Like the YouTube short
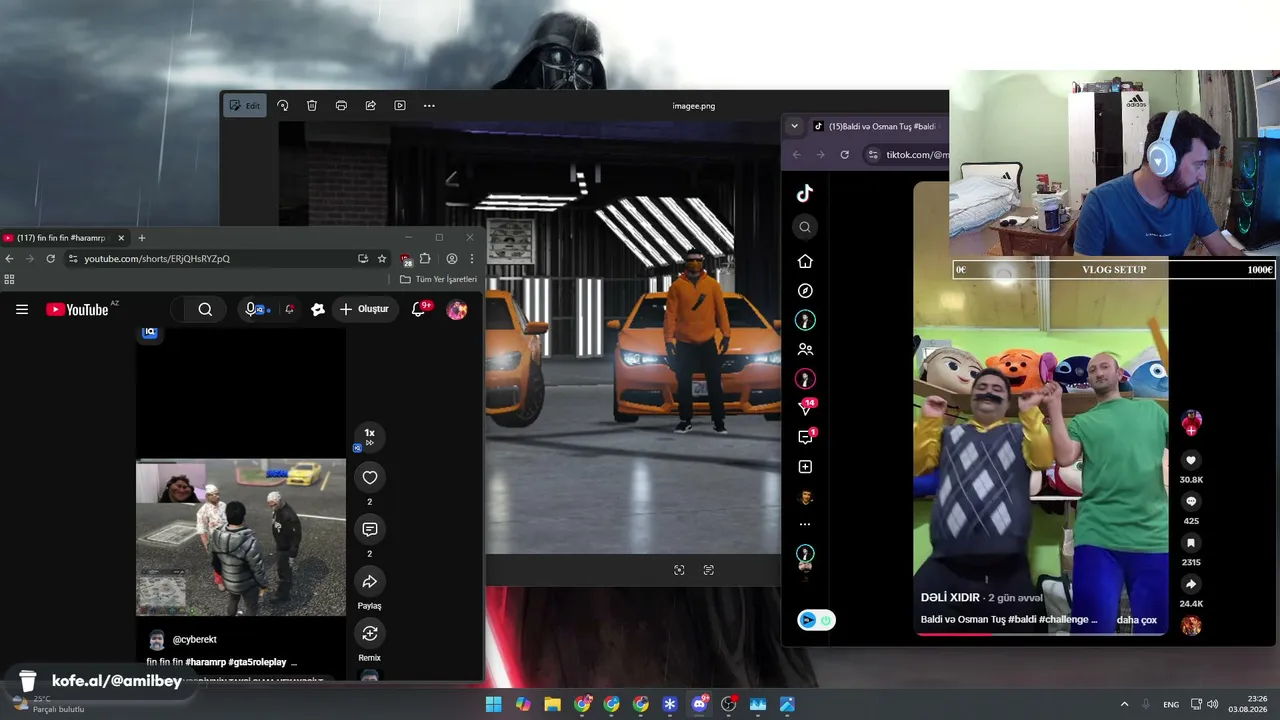 (370, 478)
